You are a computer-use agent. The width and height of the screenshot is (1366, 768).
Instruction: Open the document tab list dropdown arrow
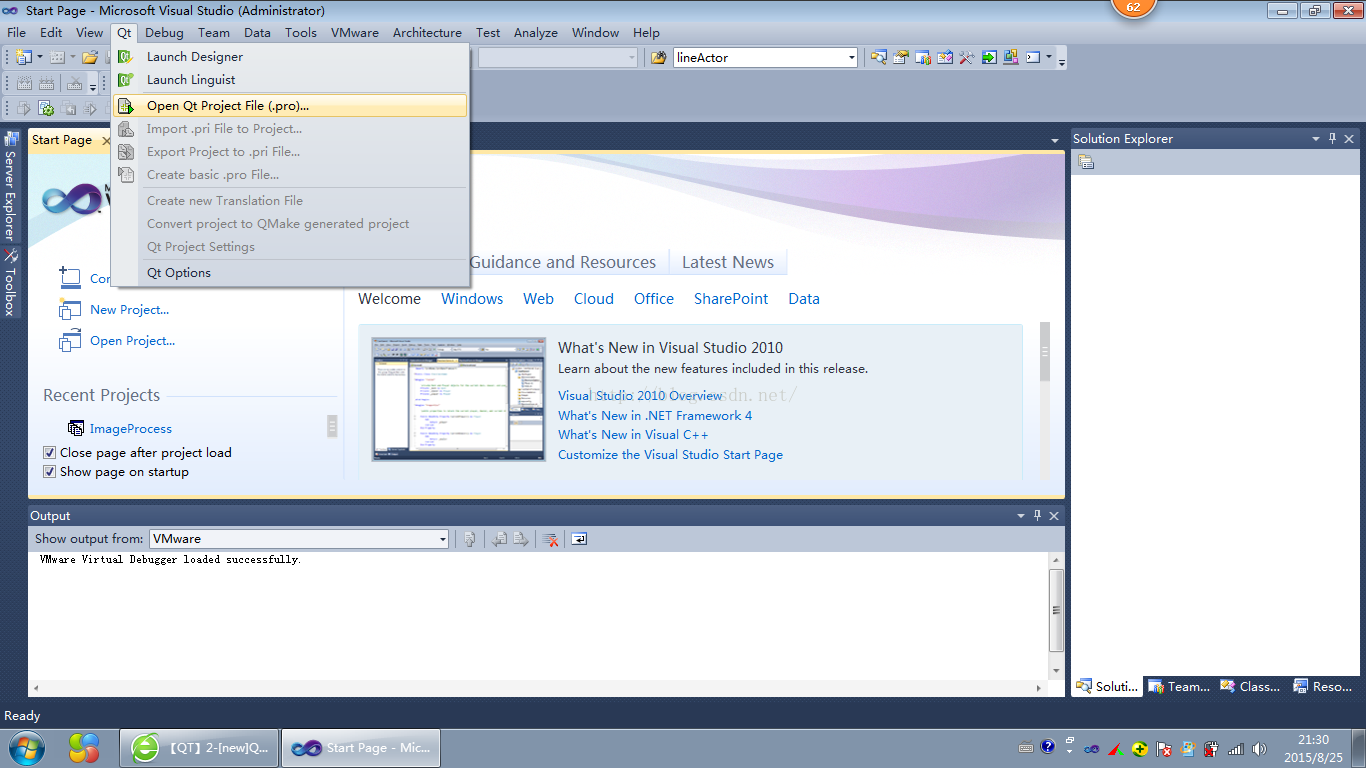tap(1055, 141)
